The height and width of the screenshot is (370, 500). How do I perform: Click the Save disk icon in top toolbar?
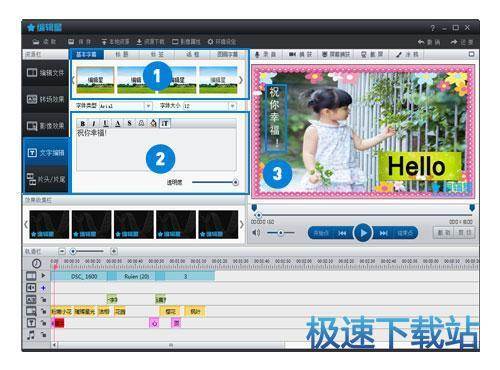pos(71,42)
